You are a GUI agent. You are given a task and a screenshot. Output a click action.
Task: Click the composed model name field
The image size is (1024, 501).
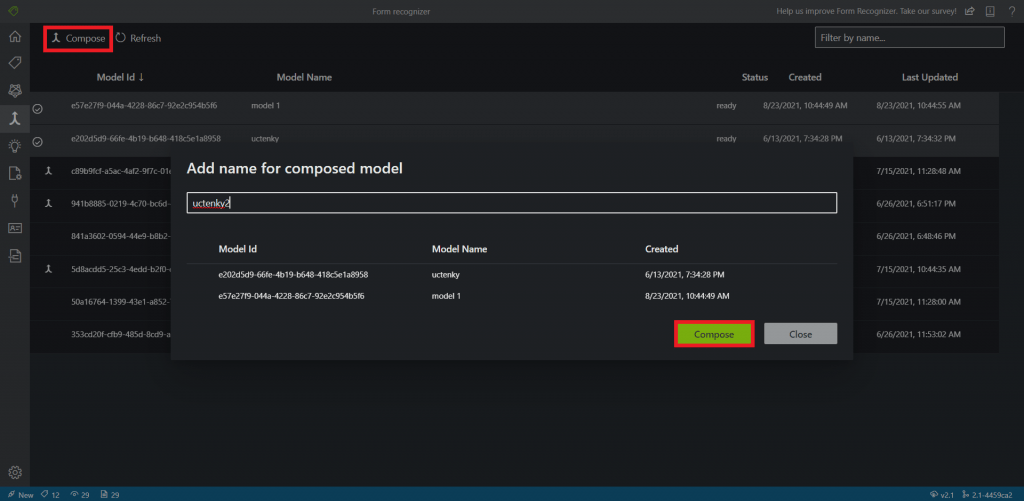click(511, 203)
